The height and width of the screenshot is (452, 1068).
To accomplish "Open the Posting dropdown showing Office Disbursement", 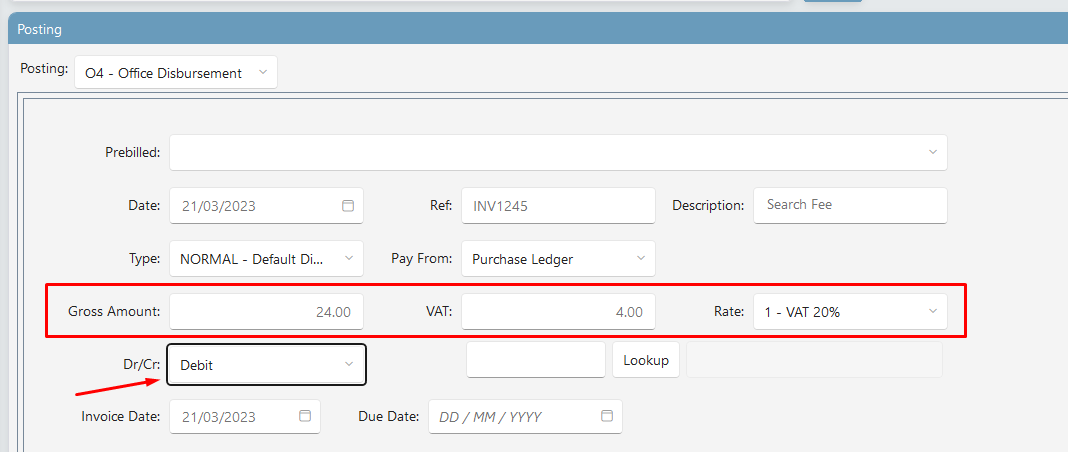I will [175, 73].
